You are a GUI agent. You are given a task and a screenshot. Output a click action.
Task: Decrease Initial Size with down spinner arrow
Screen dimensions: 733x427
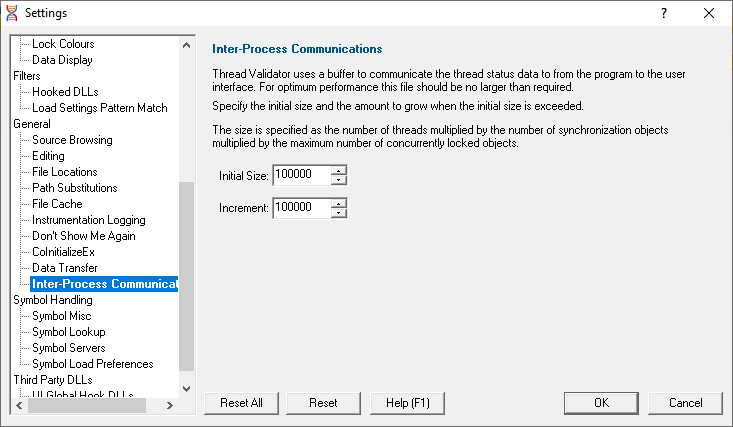[339, 180]
